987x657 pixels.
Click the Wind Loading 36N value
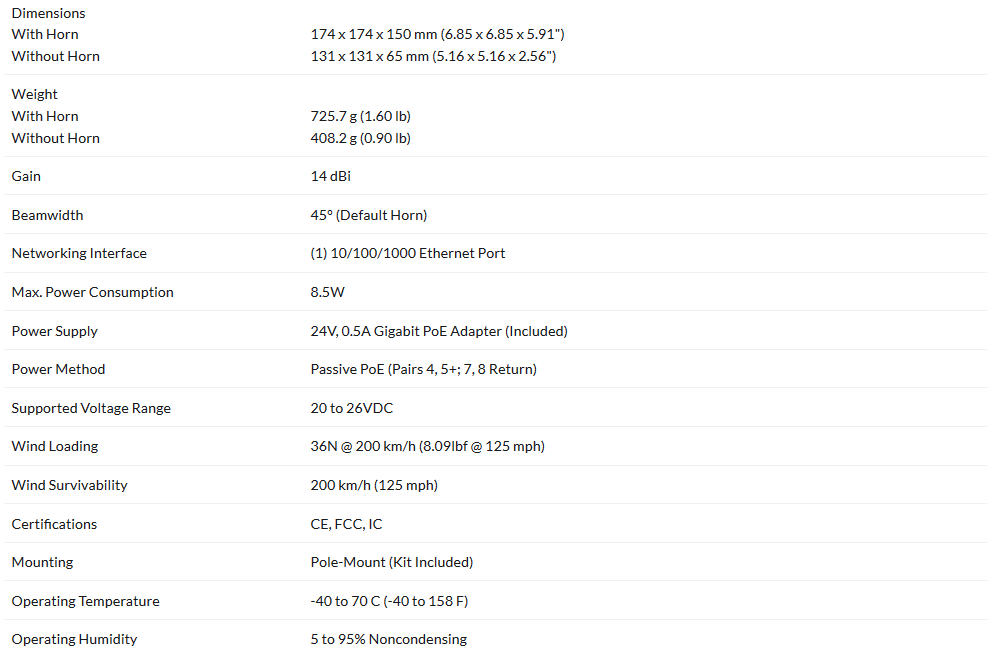click(427, 446)
